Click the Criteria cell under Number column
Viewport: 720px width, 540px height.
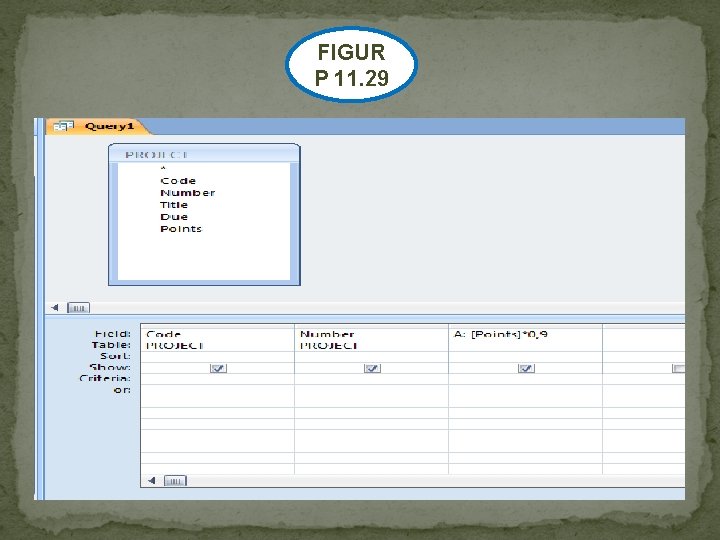371,379
